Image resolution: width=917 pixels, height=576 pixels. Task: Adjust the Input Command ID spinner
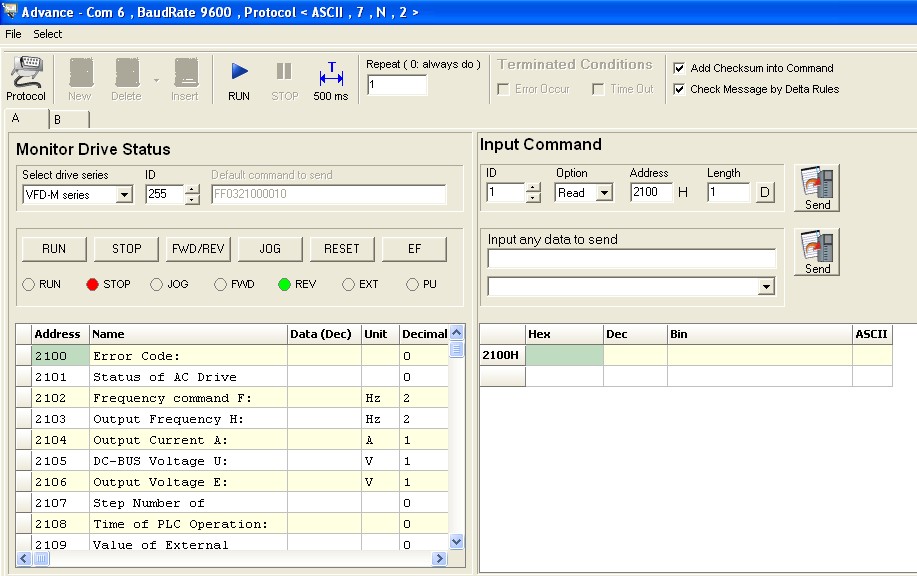click(532, 192)
